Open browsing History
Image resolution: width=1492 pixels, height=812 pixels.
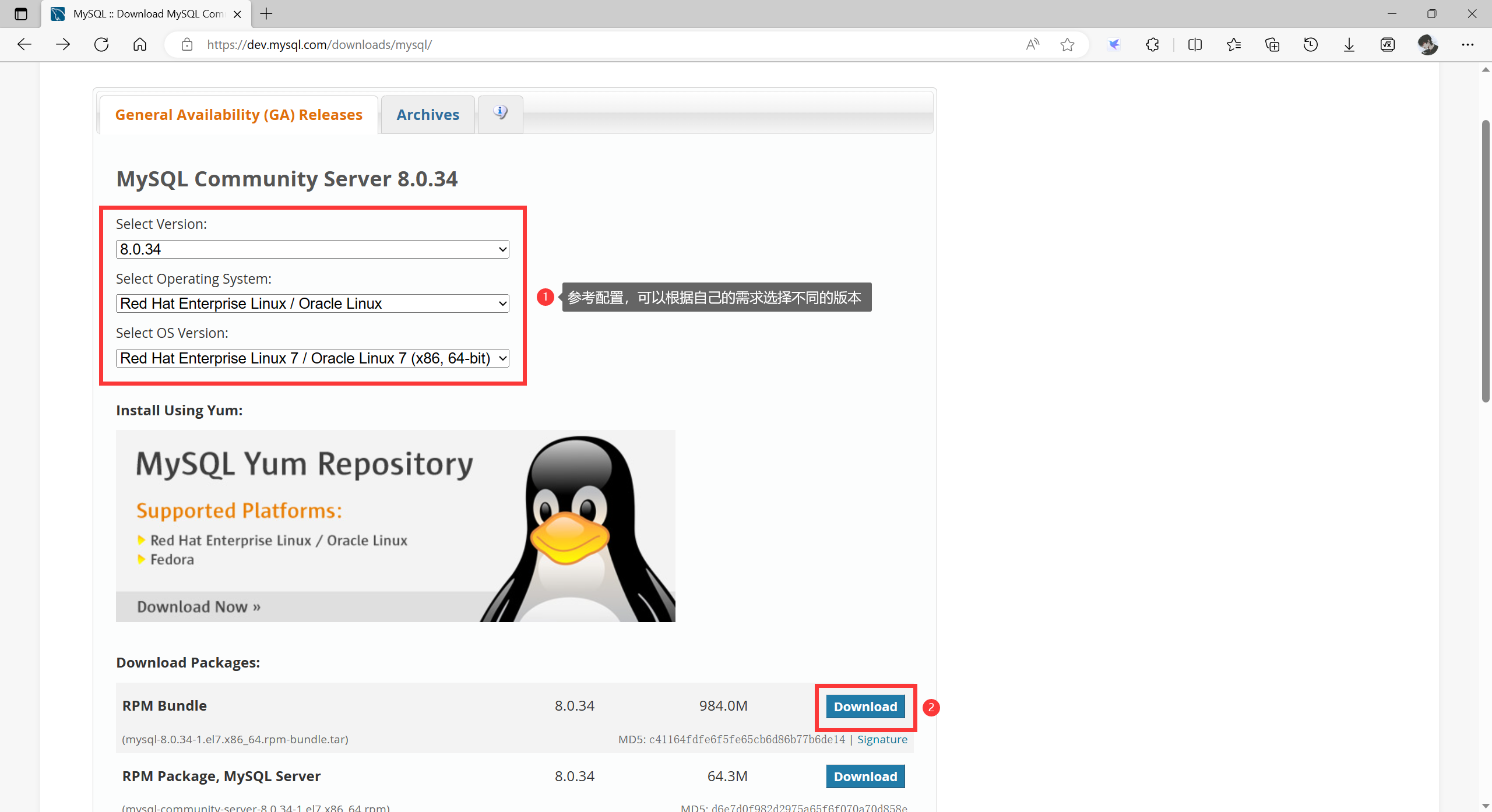click(1311, 44)
